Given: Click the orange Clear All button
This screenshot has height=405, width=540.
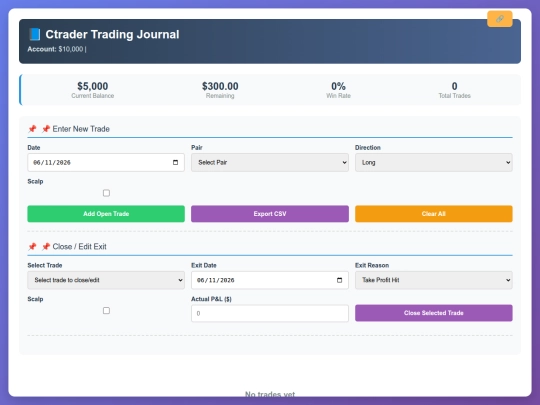Looking at the screenshot, I should pyautogui.click(x=434, y=214).
